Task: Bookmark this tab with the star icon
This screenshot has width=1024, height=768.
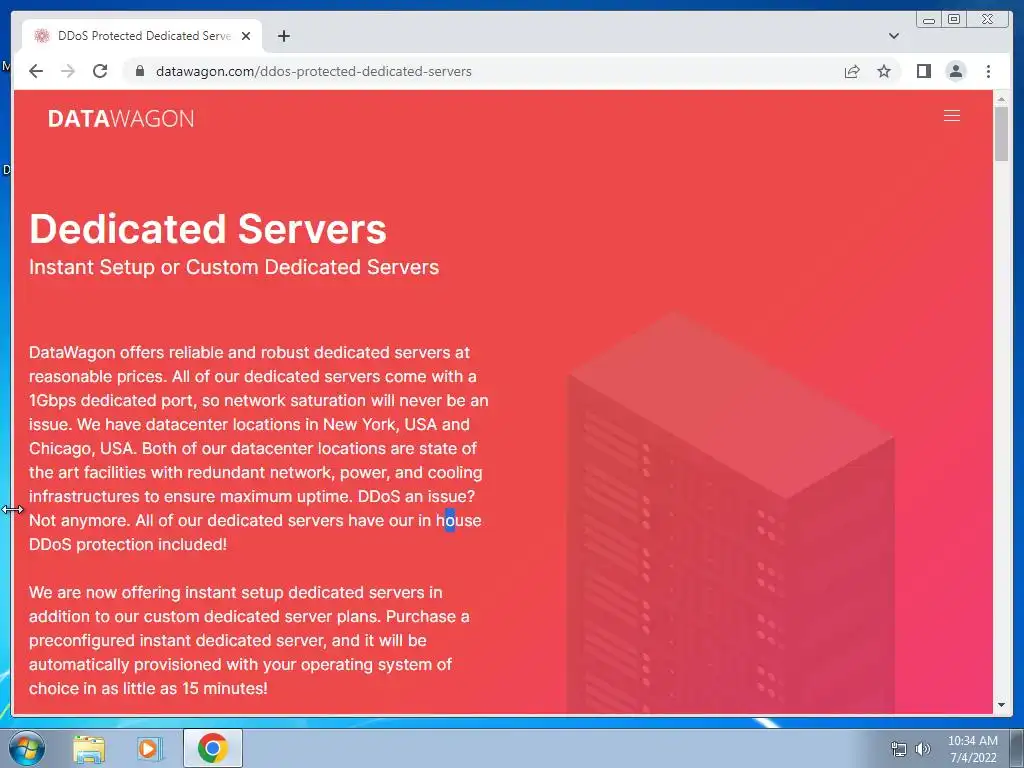Action: [884, 71]
